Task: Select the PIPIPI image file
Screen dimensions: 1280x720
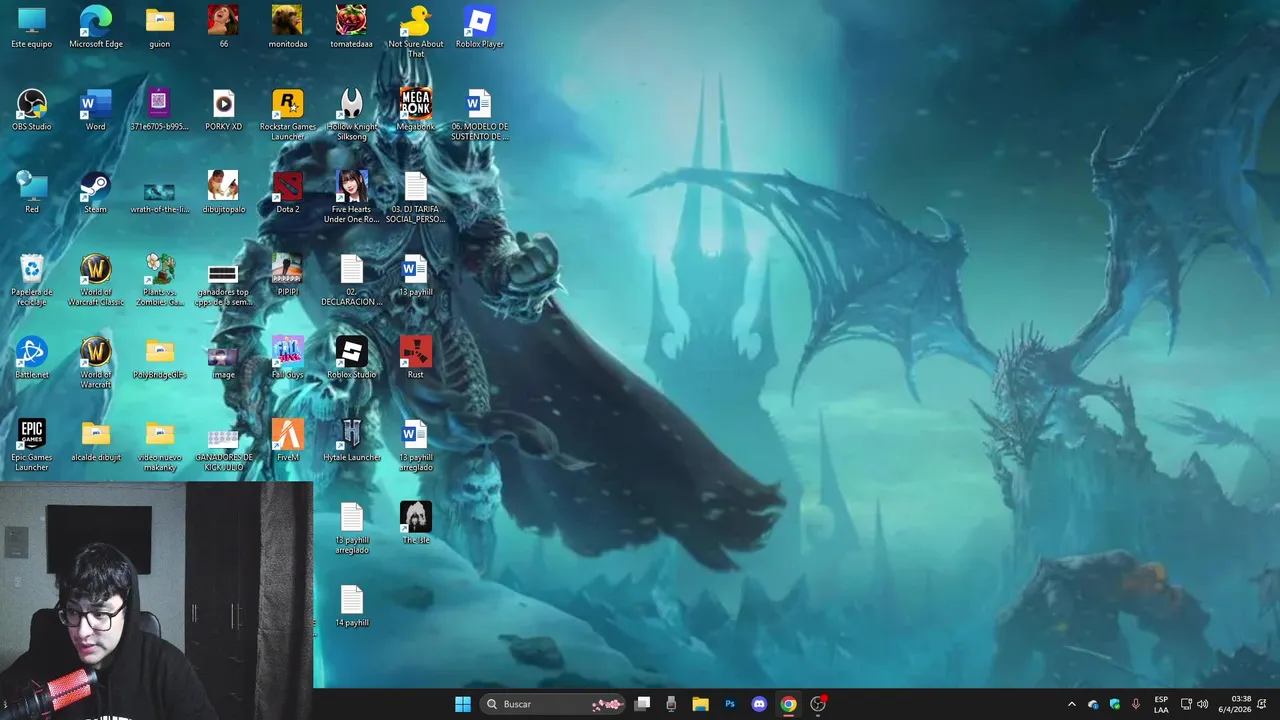Action: 288,275
